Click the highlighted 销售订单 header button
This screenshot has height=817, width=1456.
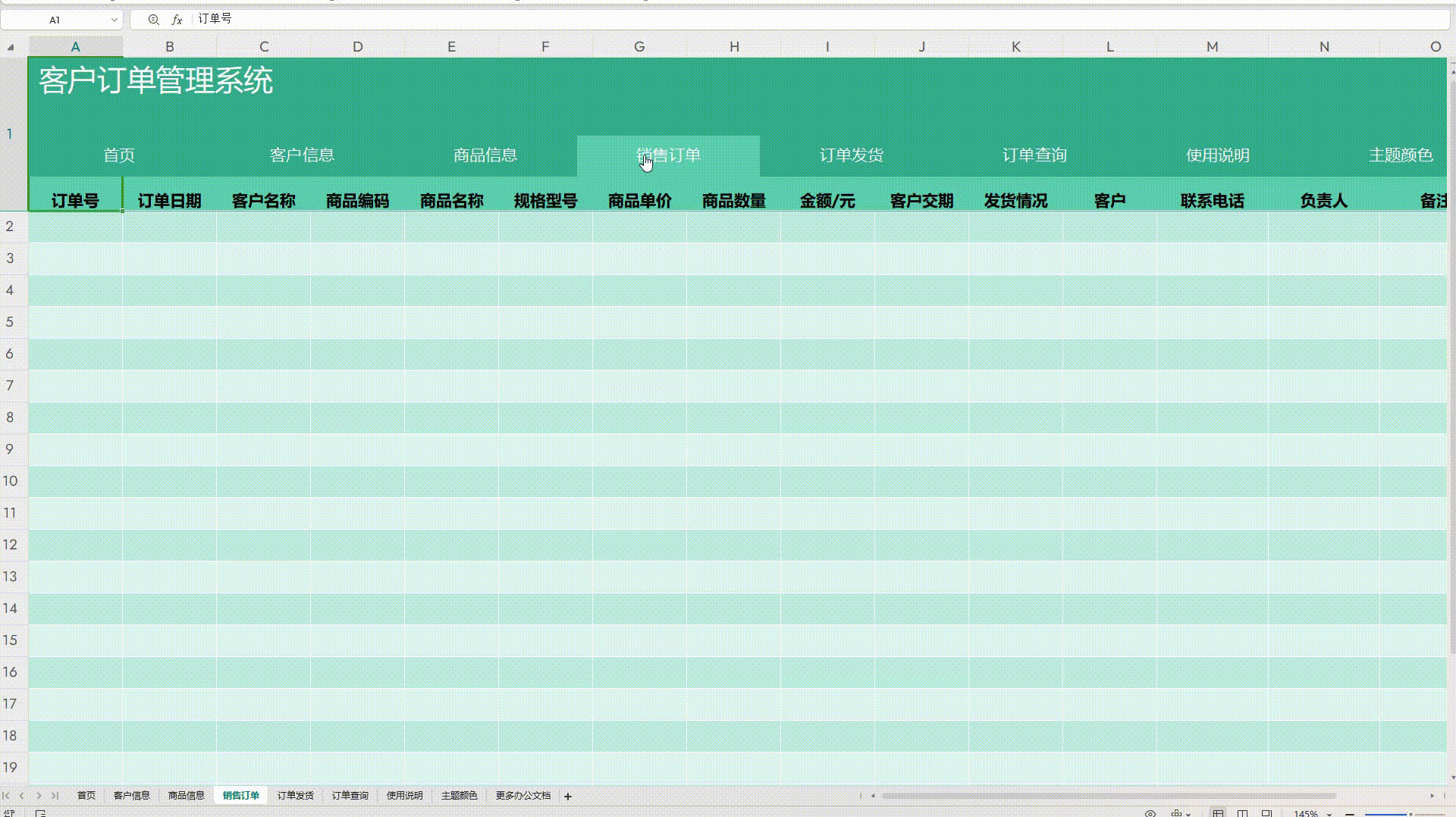tap(668, 155)
